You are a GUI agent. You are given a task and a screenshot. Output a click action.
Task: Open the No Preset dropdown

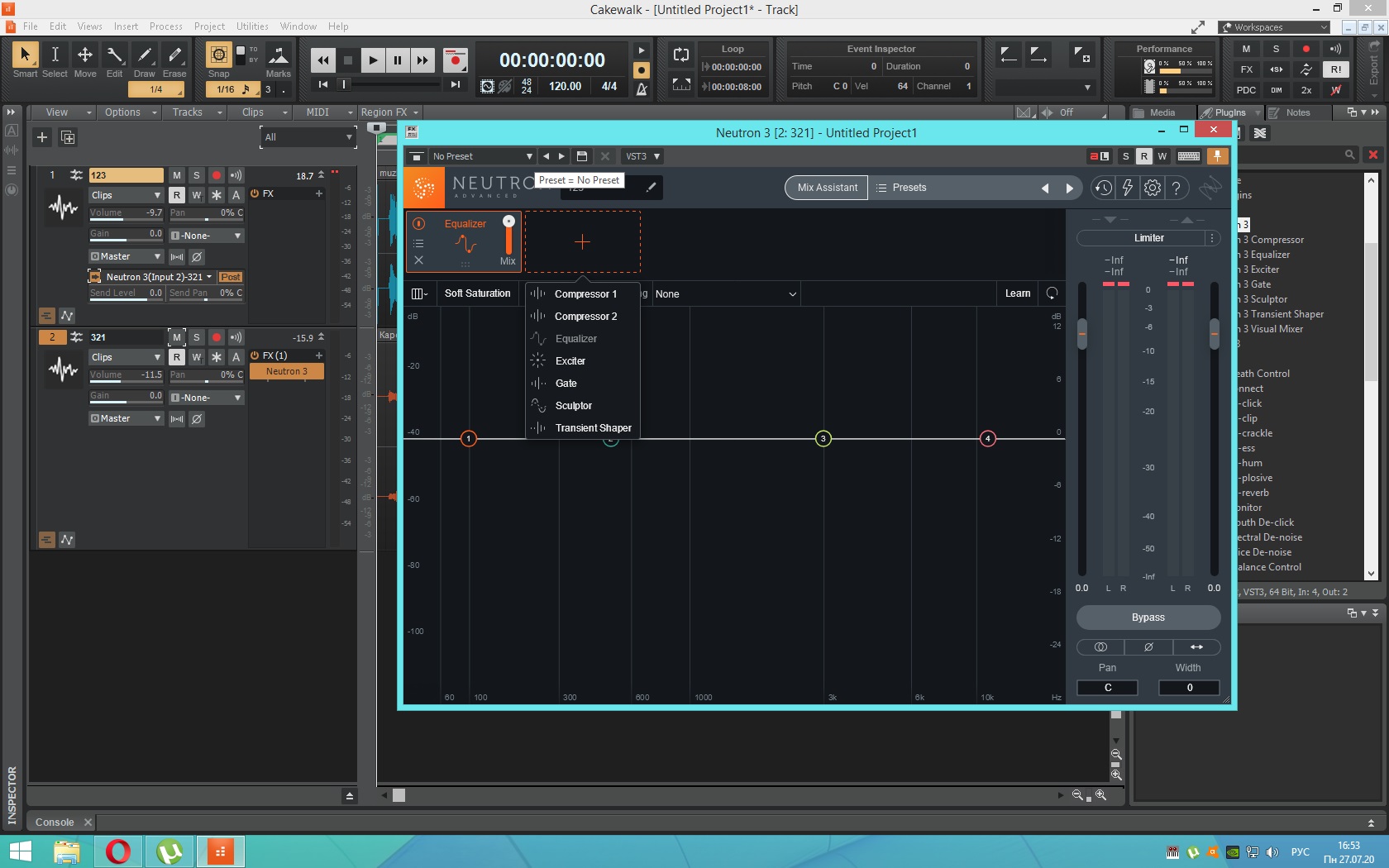point(482,156)
